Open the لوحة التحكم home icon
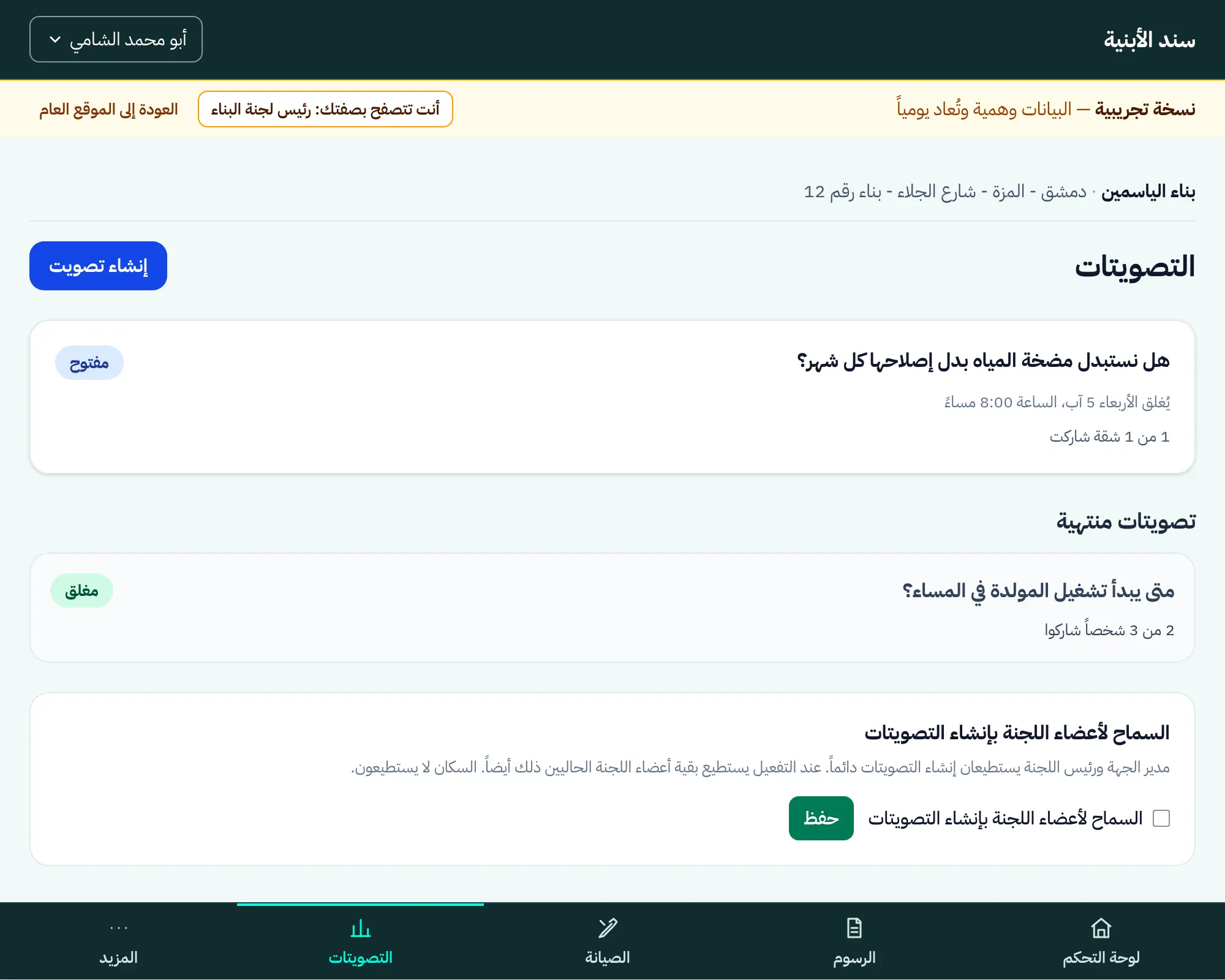The height and width of the screenshot is (980, 1225). click(x=1101, y=929)
